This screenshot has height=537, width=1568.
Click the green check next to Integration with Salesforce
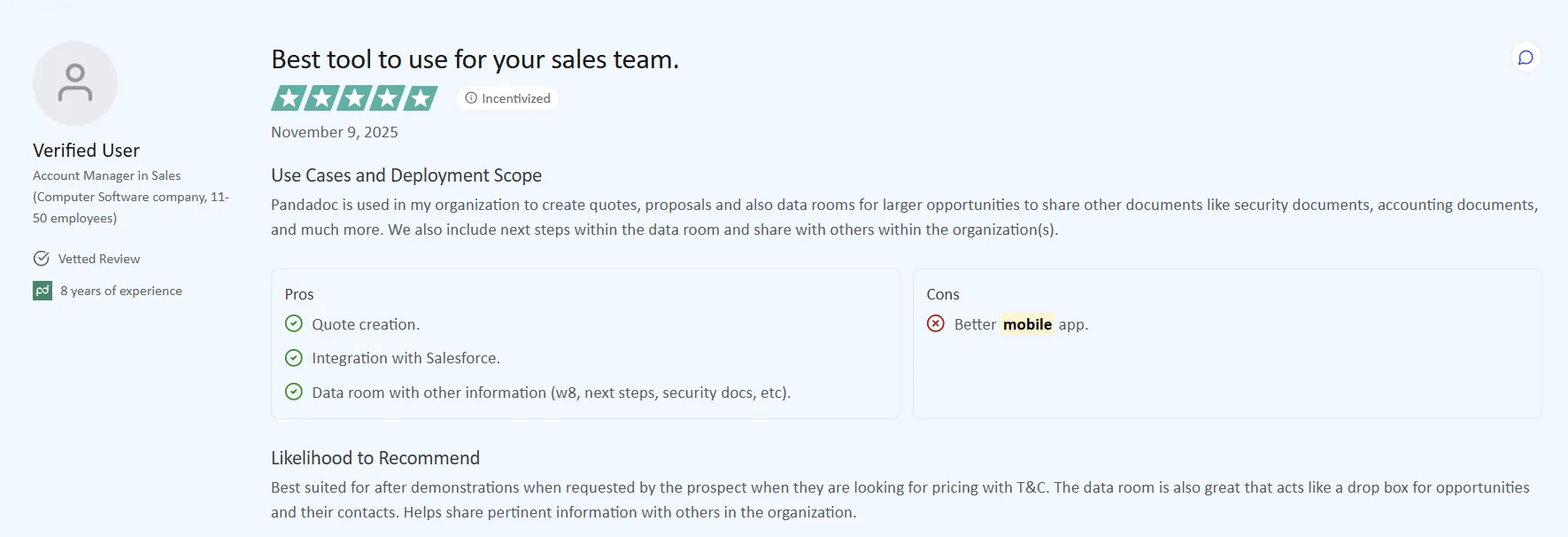pos(294,358)
